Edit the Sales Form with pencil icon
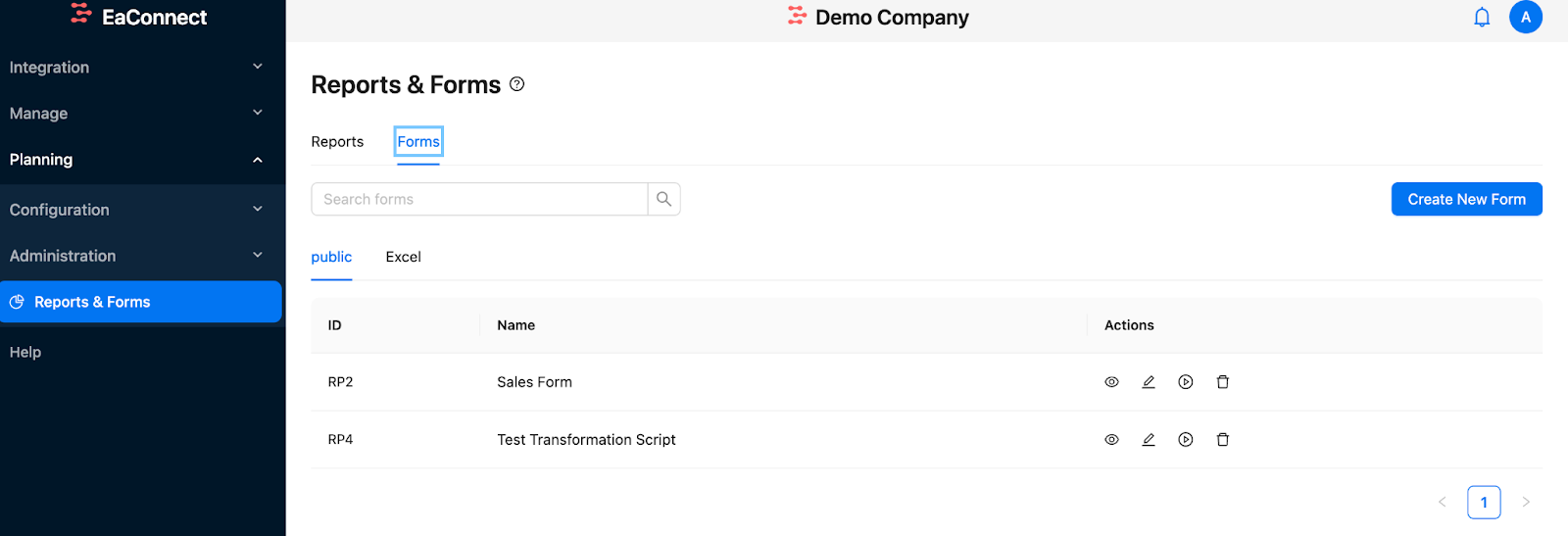 [1149, 382]
